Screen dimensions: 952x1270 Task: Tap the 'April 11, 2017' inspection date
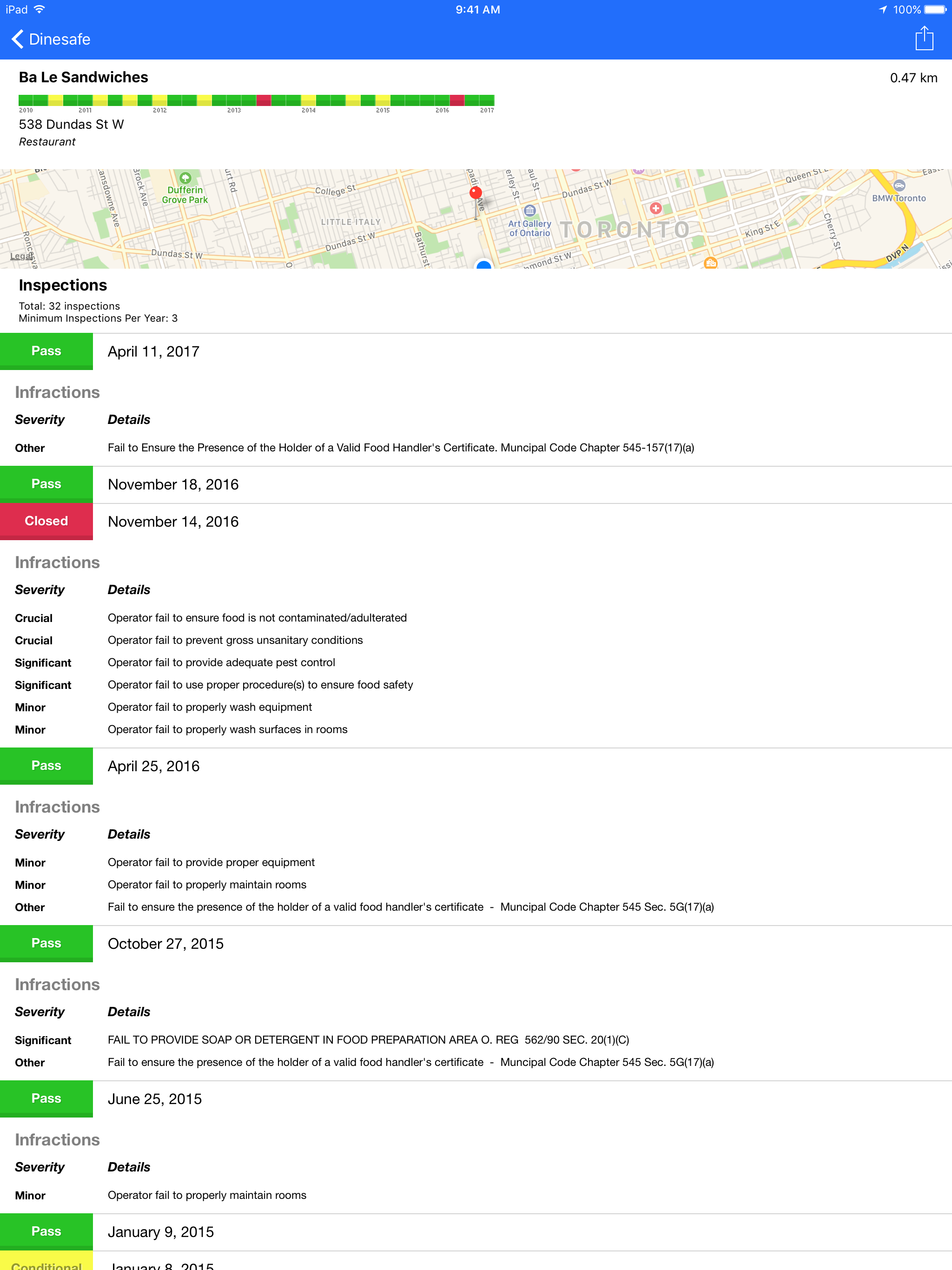(153, 351)
